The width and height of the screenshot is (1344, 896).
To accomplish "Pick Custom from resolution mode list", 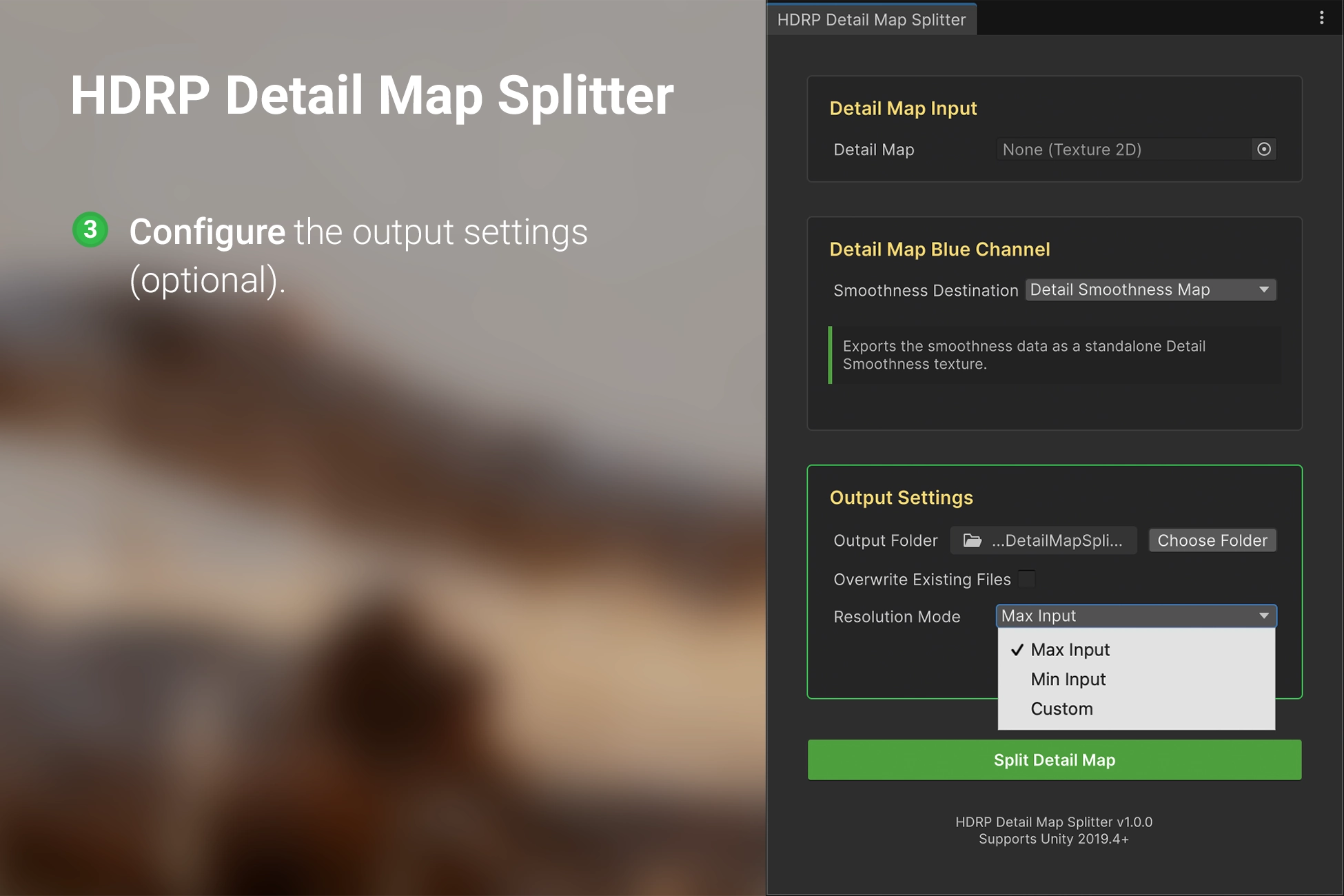I will [x=1061, y=709].
